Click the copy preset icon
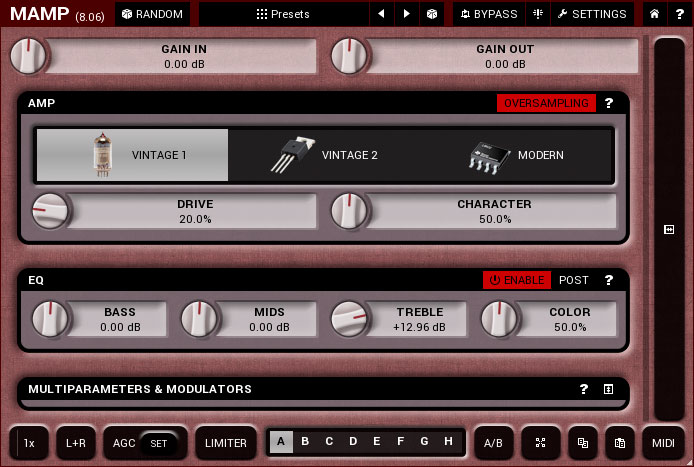The image size is (694, 467). [583, 443]
